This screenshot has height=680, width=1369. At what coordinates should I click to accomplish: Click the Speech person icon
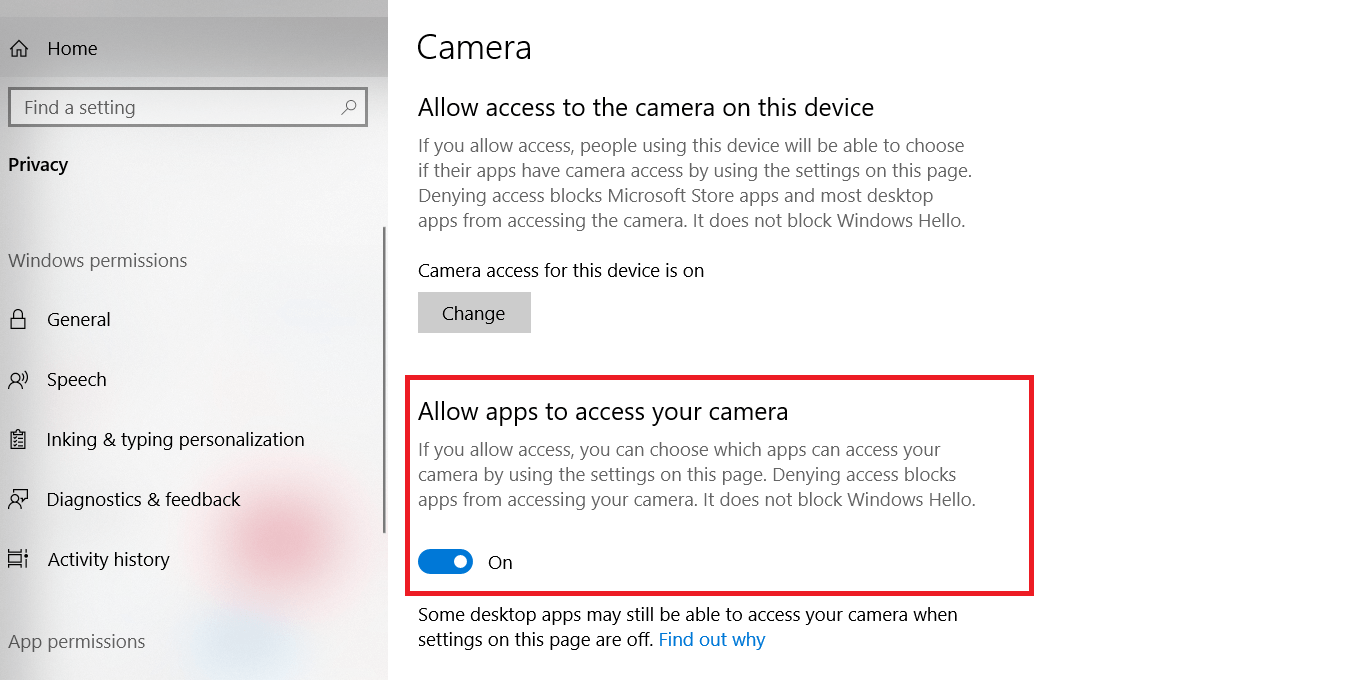click(18, 380)
